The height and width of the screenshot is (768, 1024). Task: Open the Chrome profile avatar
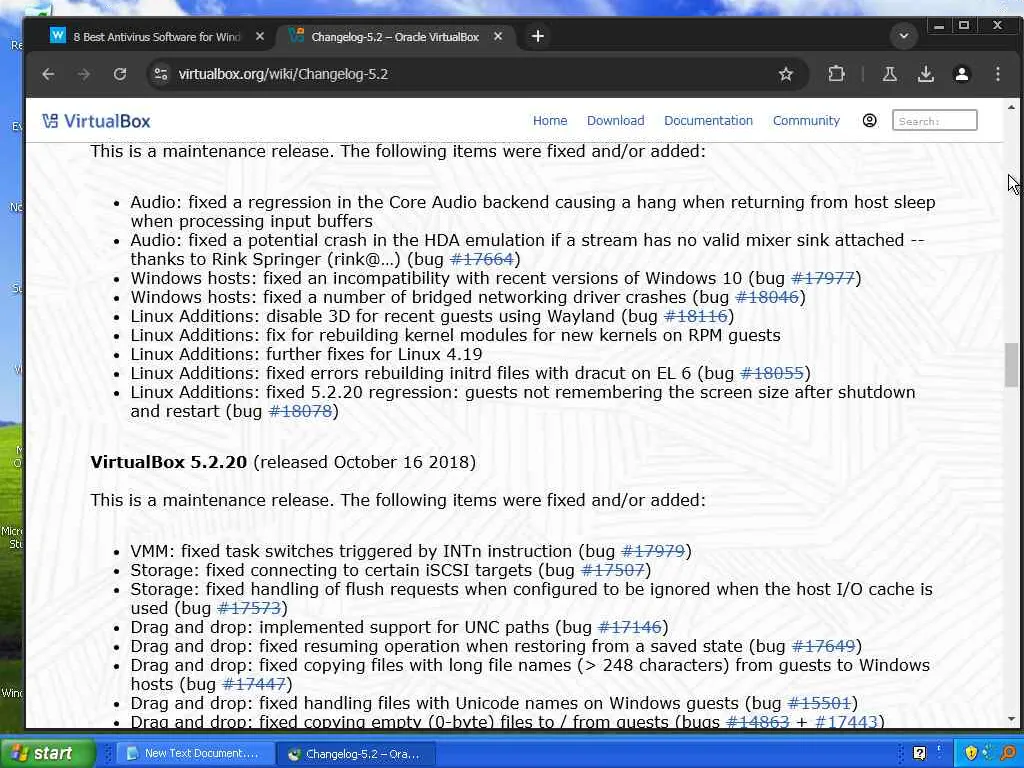[x=961, y=74]
